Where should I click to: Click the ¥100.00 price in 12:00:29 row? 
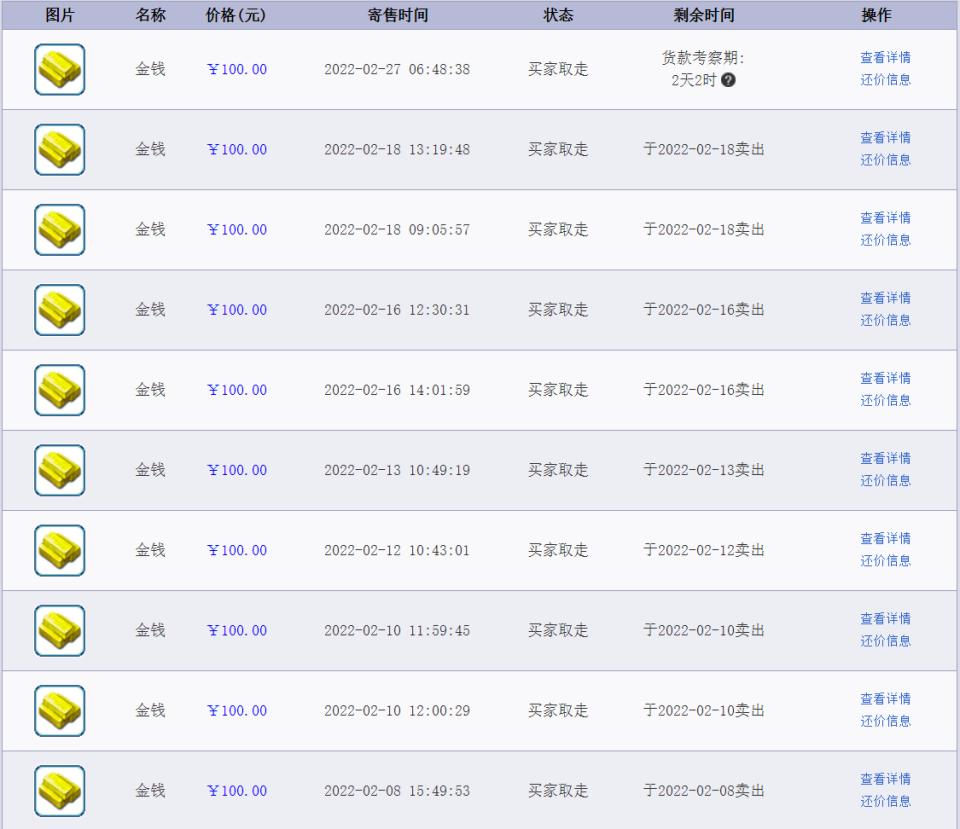tap(237, 711)
